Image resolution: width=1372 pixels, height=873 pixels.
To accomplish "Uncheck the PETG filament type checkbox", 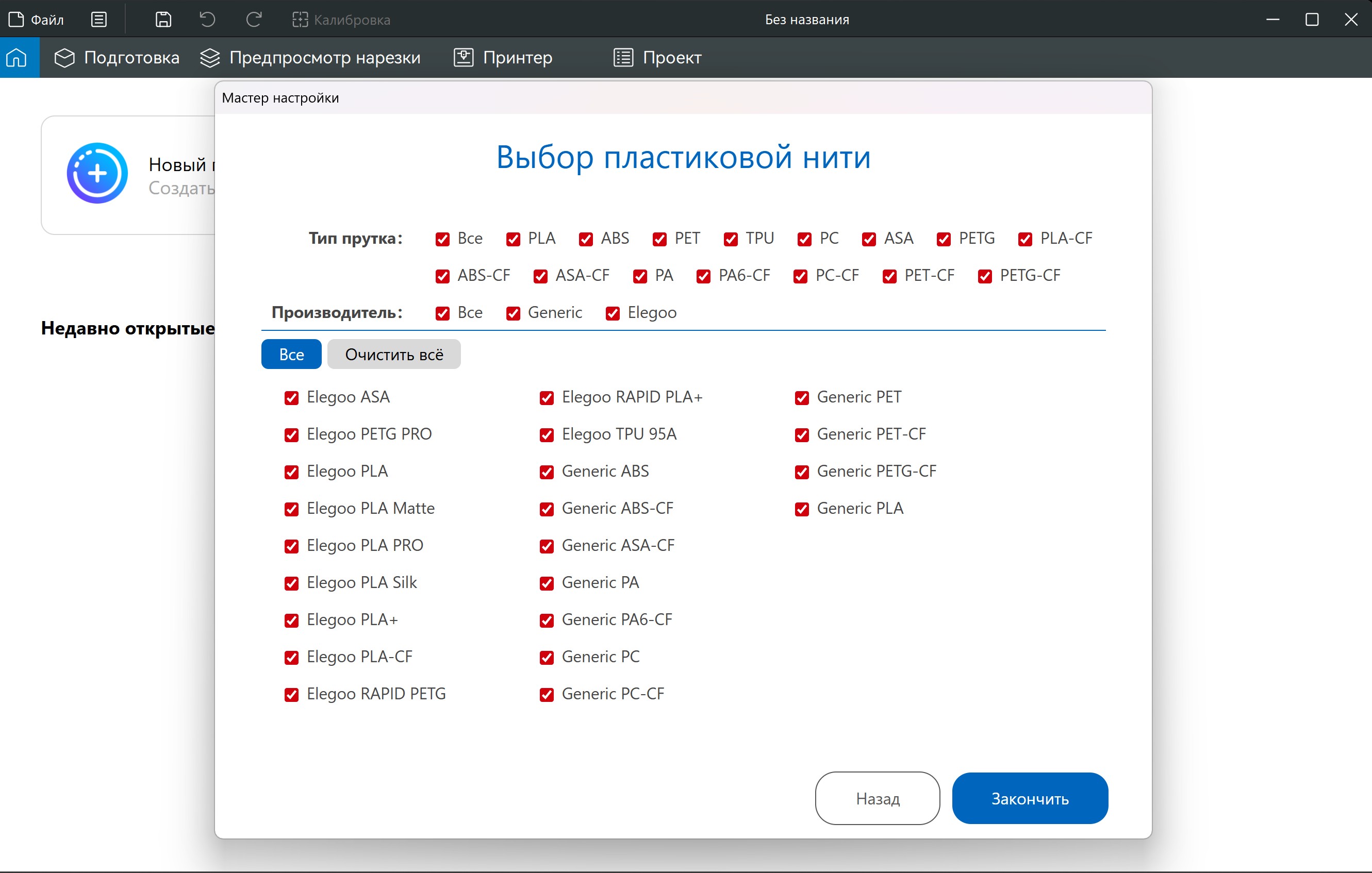I will tap(944, 239).
